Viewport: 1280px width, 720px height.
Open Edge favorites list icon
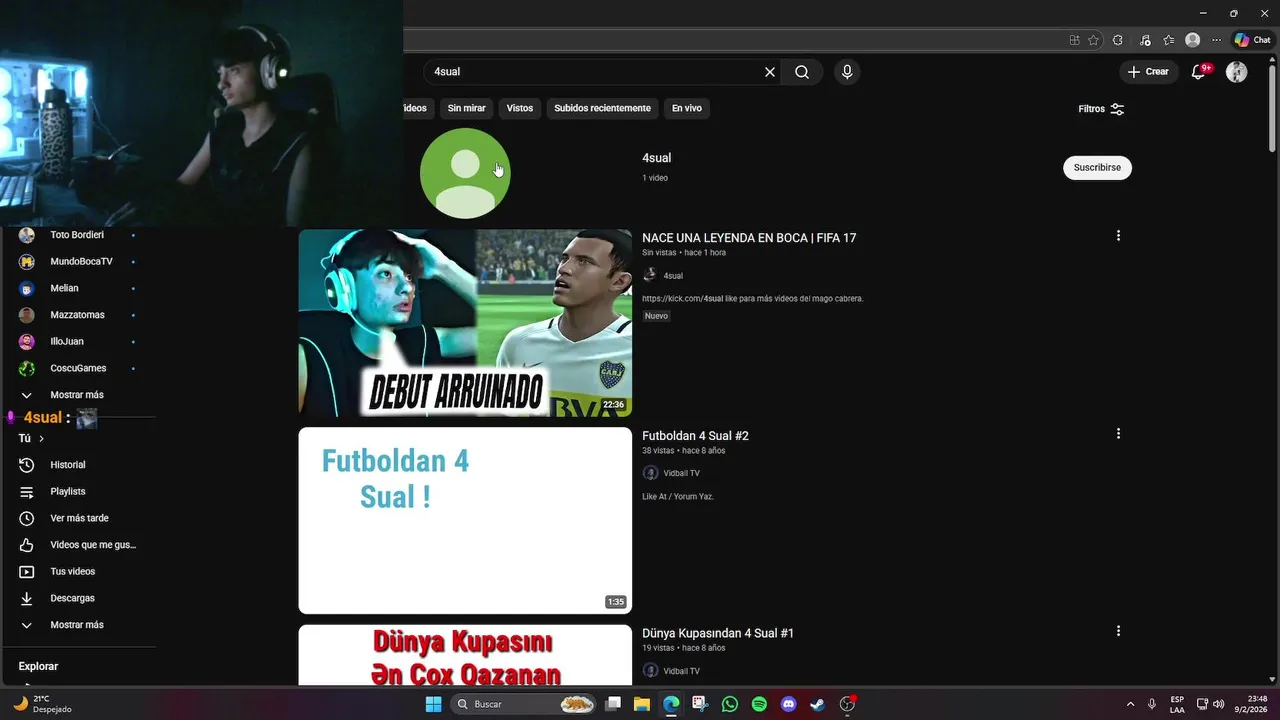pyautogui.click(x=1168, y=40)
